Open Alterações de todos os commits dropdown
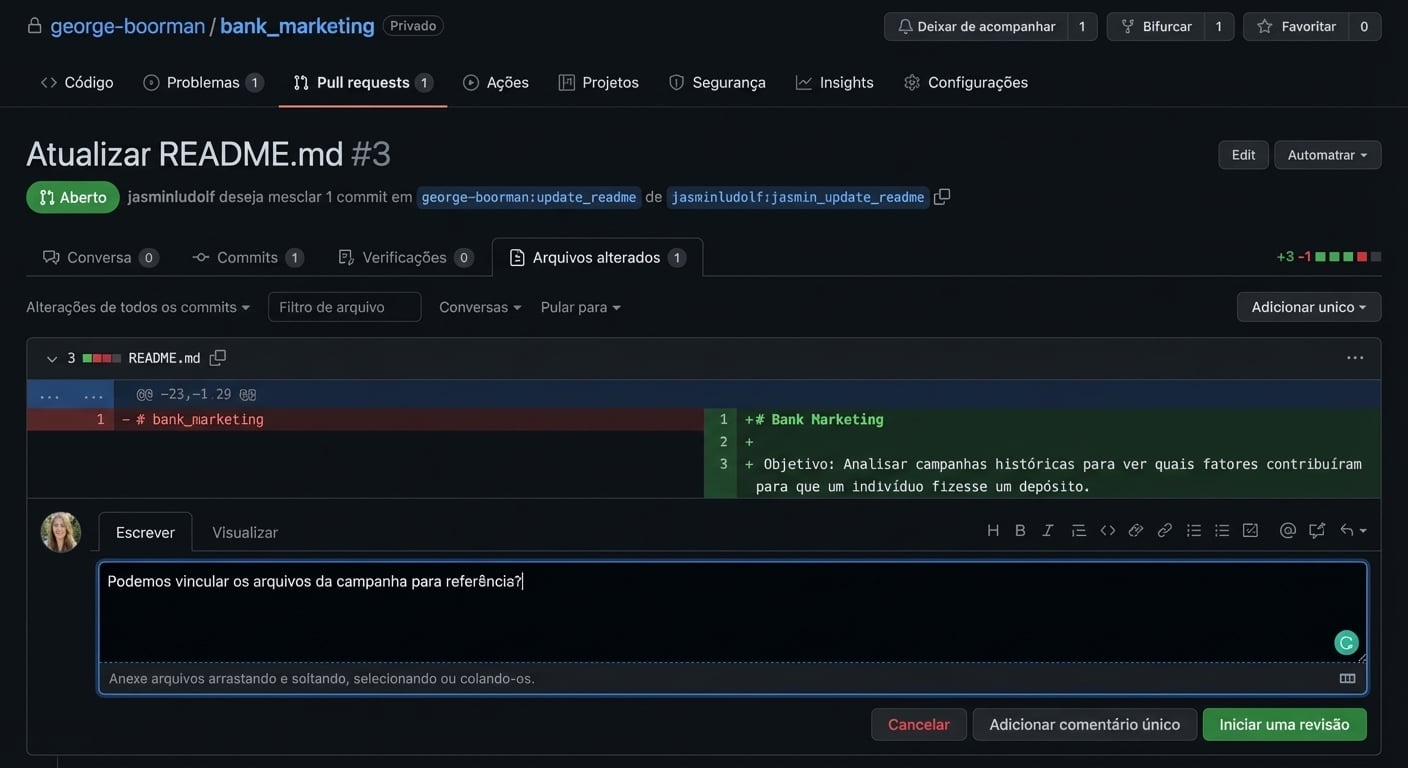 138,307
